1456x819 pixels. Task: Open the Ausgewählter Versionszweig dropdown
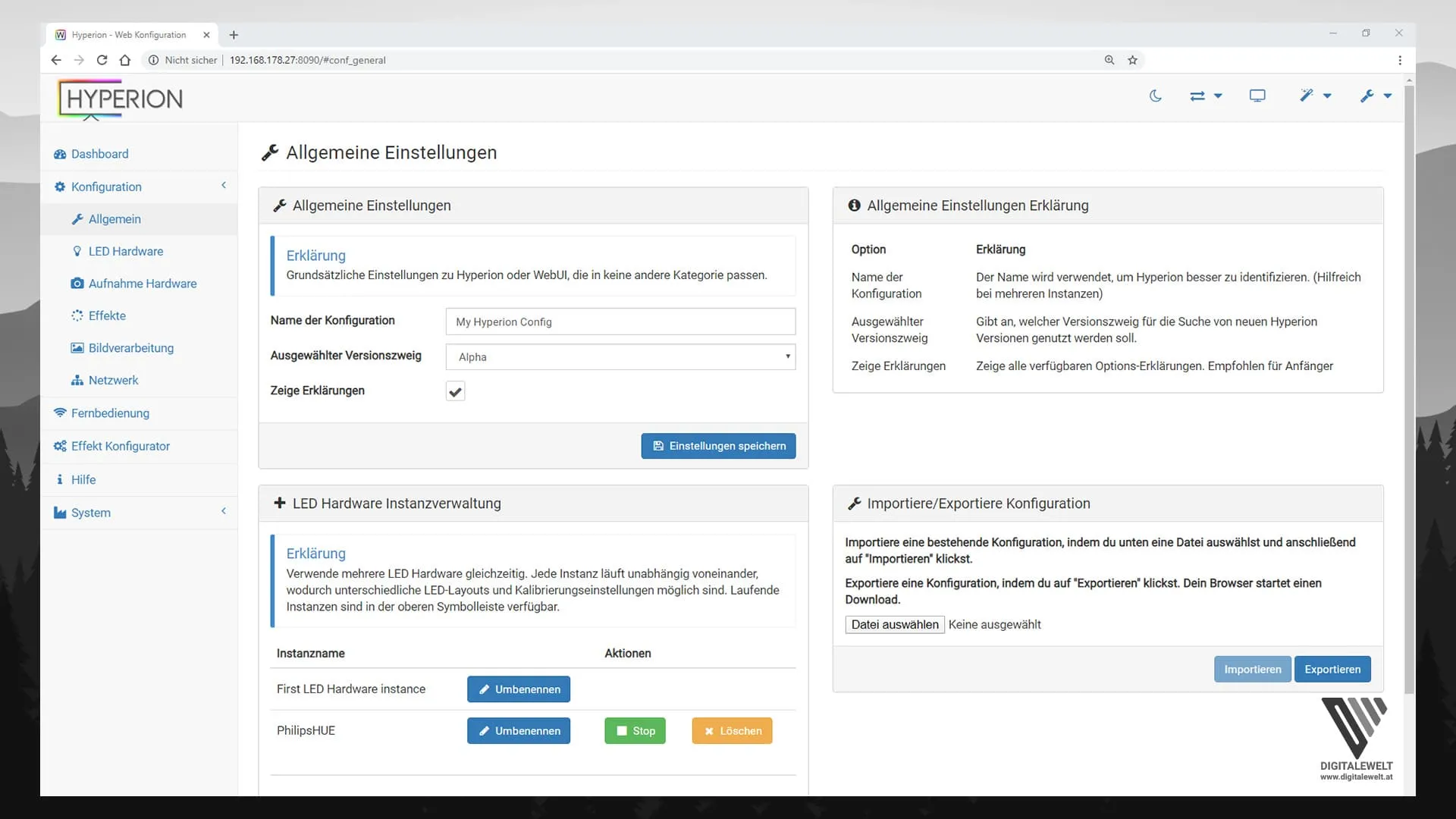[620, 357]
